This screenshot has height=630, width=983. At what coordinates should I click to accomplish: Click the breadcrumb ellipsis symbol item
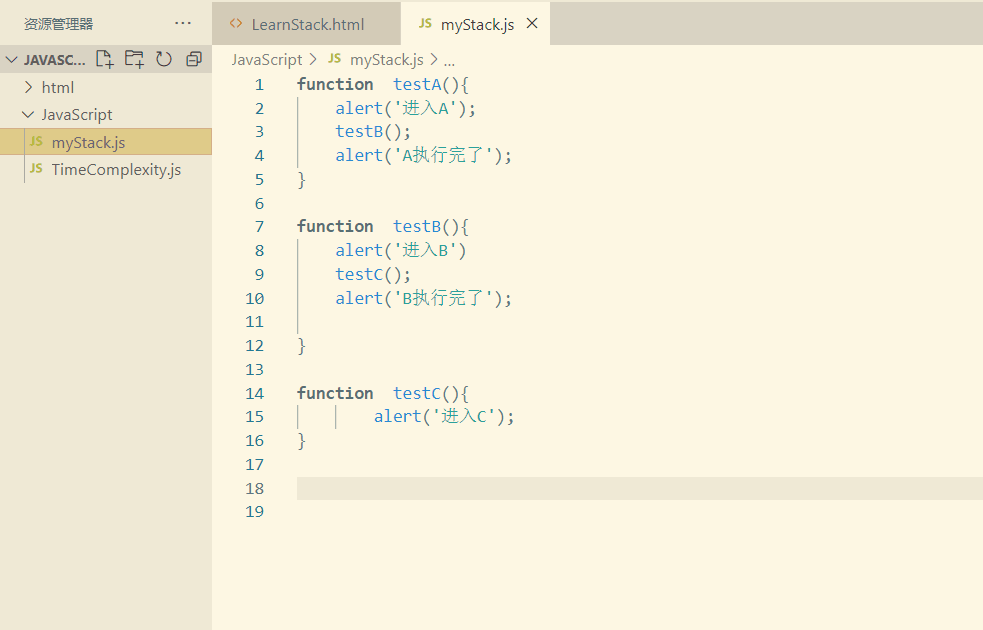(449, 61)
